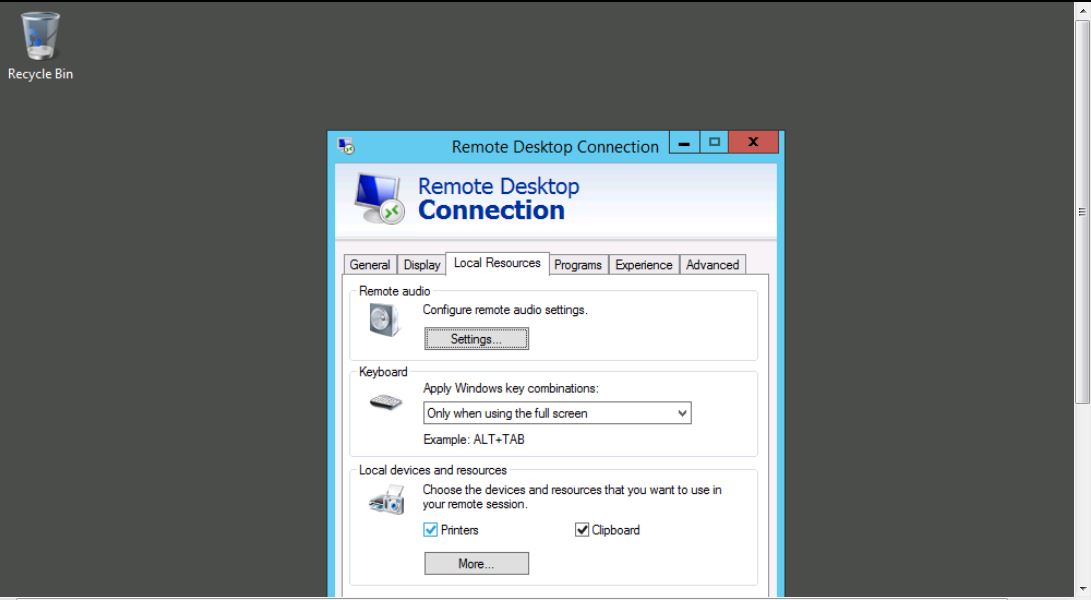Click the vertical scrollbar thumb

(x=1082, y=212)
